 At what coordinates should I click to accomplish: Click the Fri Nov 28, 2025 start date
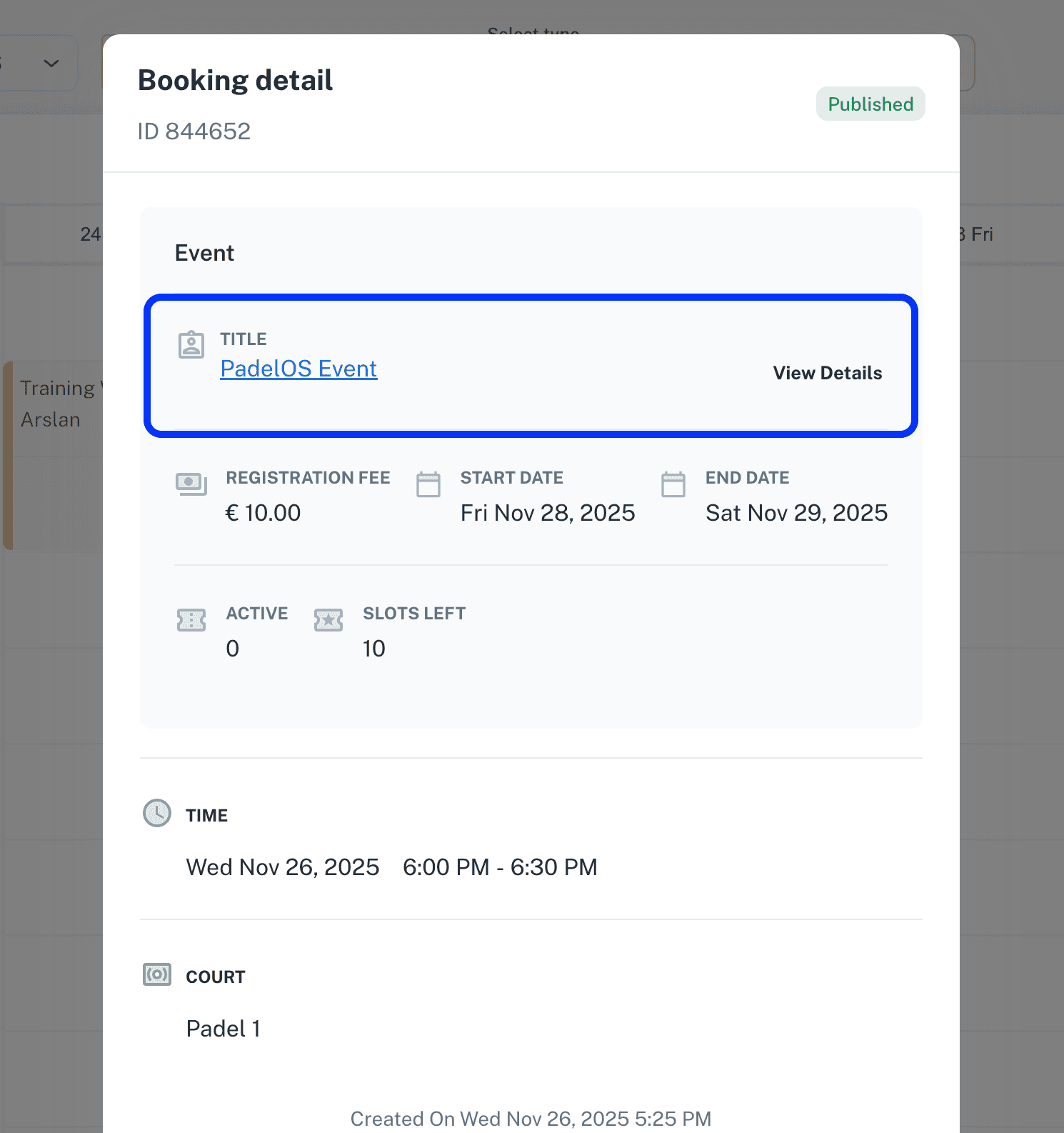[547, 513]
